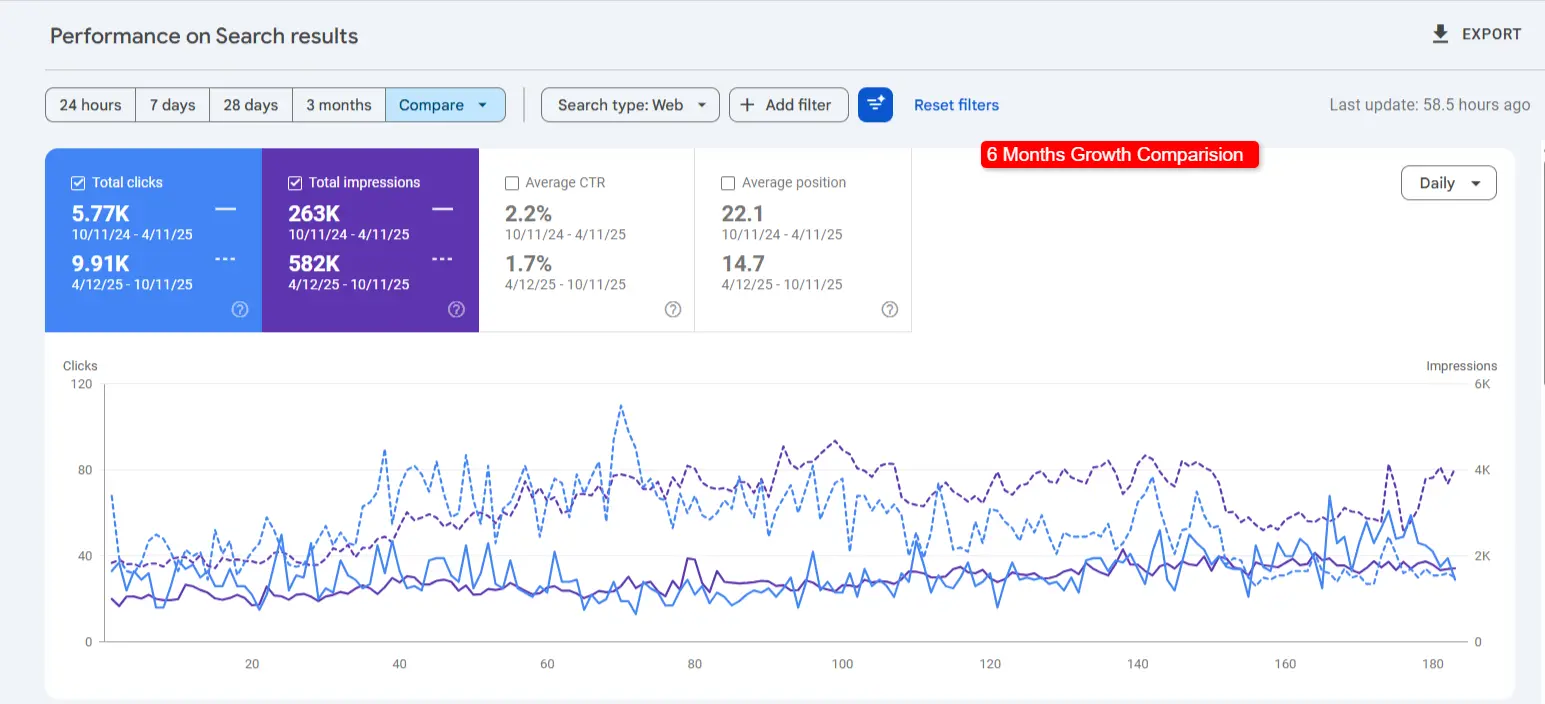Click the Total impressions help icon

click(x=457, y=309)
